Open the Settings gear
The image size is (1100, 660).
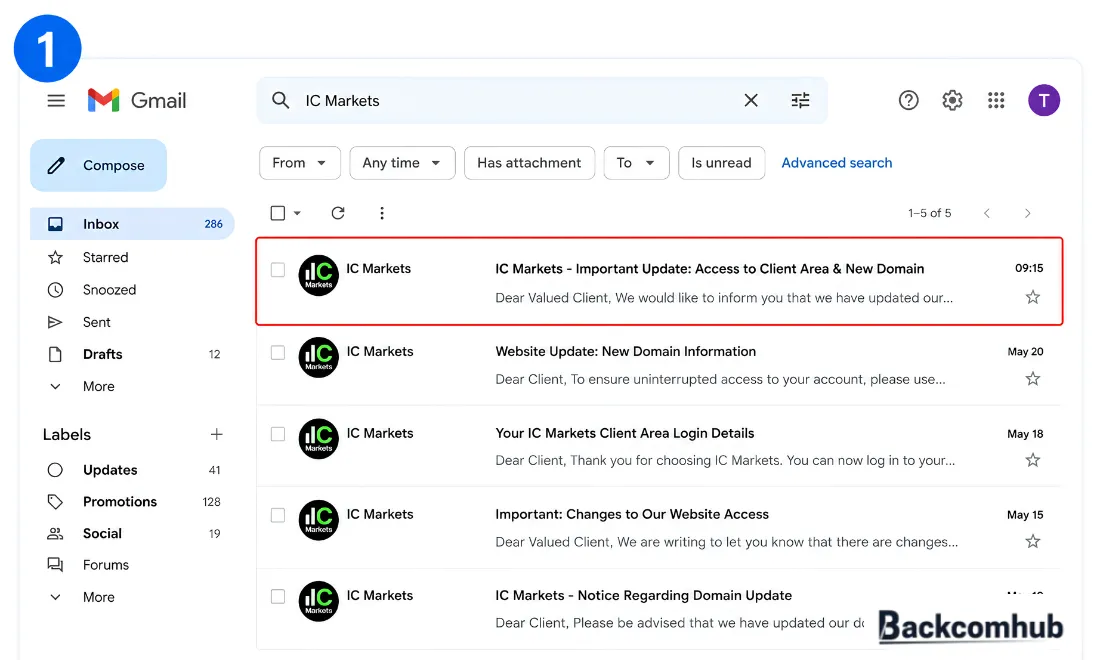point(952,100)
